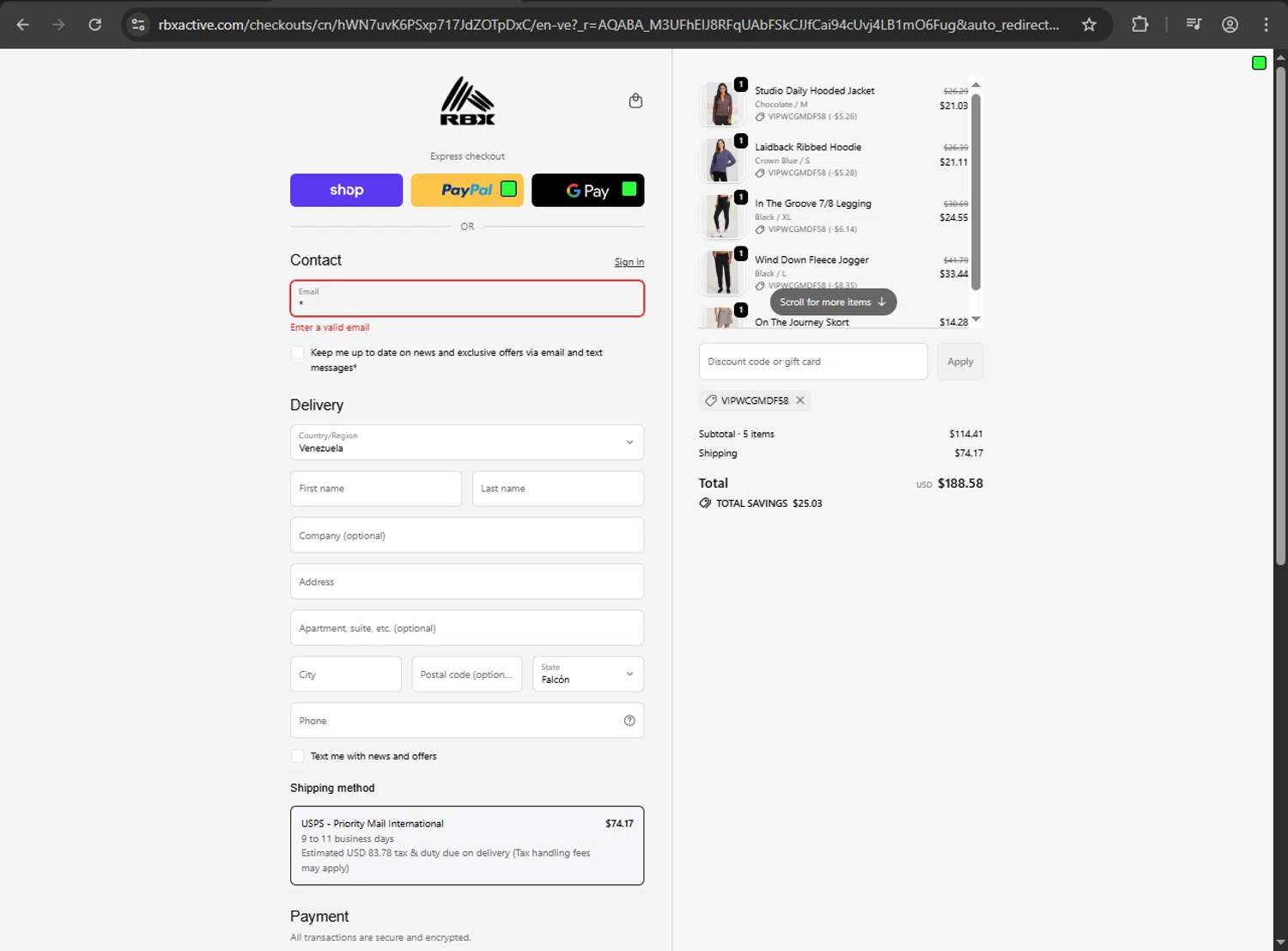
Task: Click the browser address bar URL
Action: [609, 25]
